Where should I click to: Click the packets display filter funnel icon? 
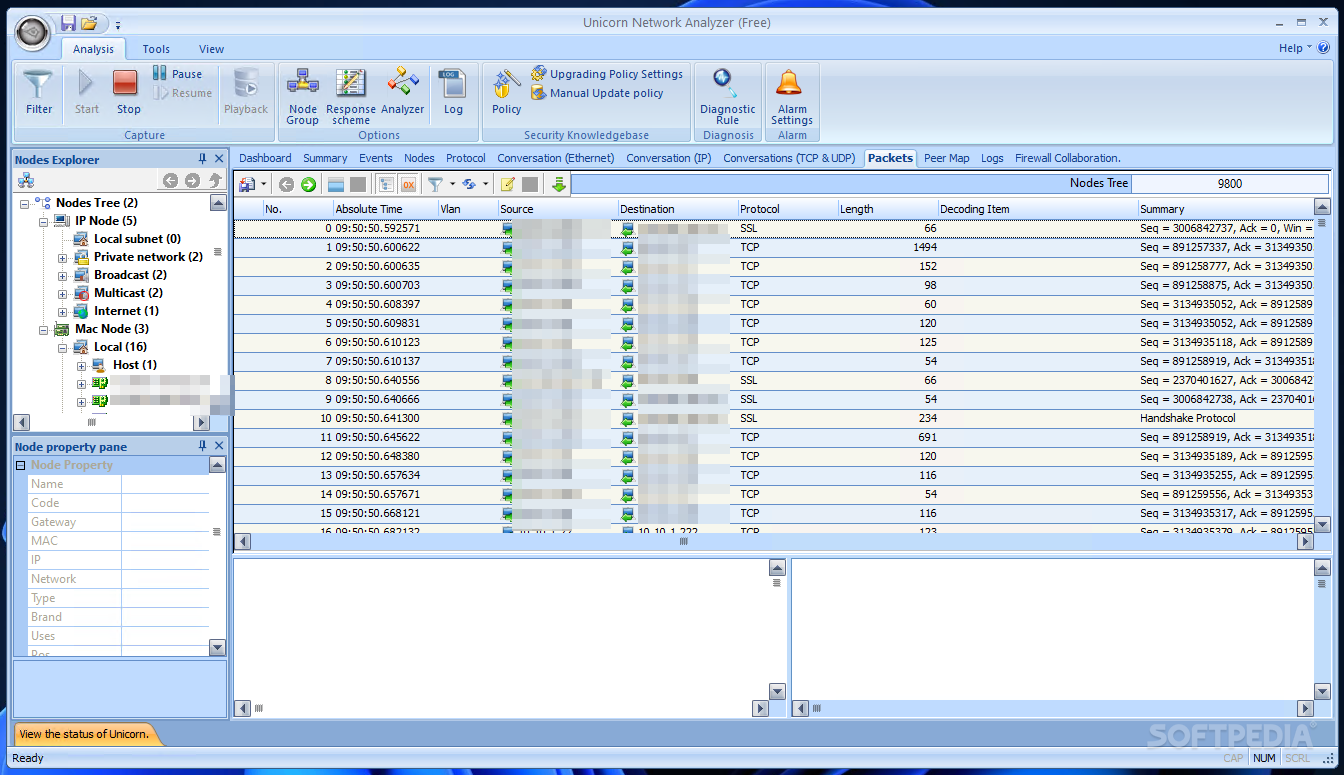pos(435,184)
